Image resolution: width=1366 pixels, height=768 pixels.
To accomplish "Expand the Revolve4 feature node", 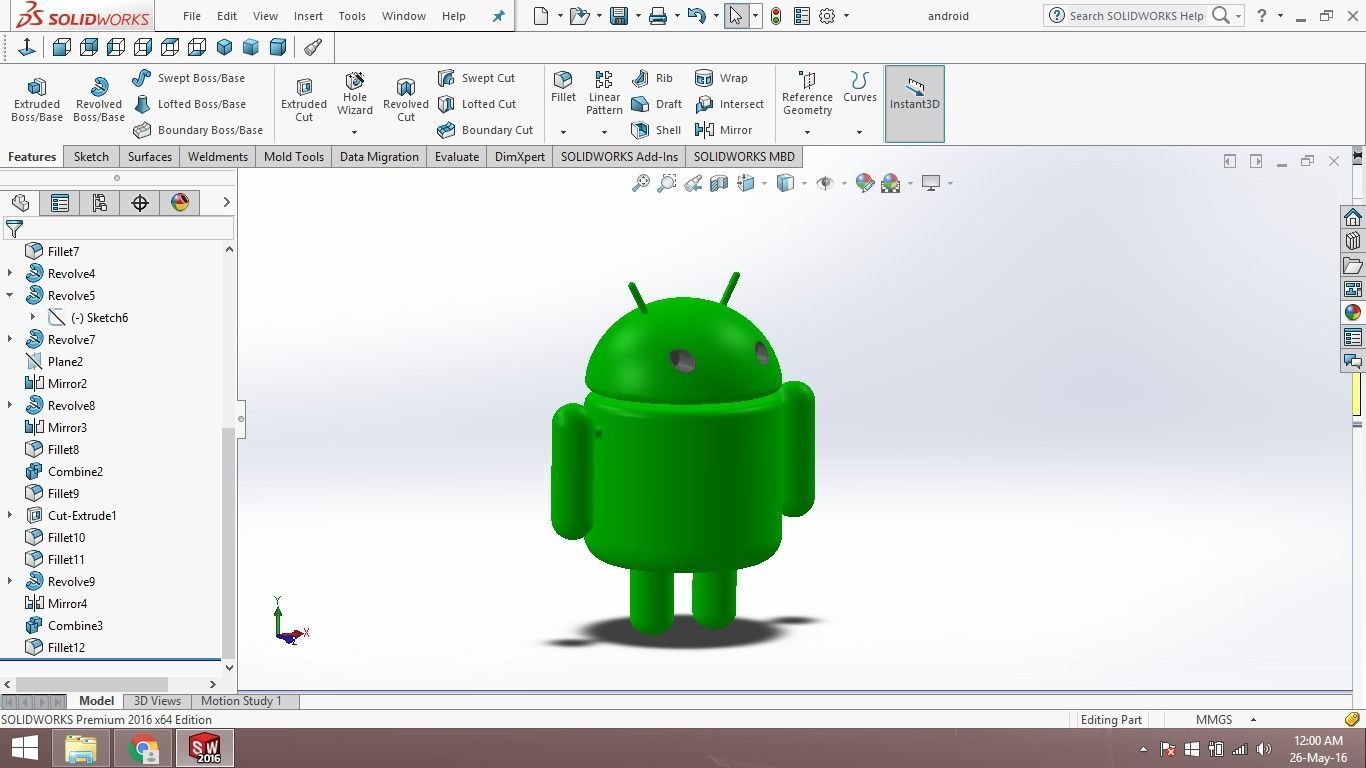I will tap(10, 274).
